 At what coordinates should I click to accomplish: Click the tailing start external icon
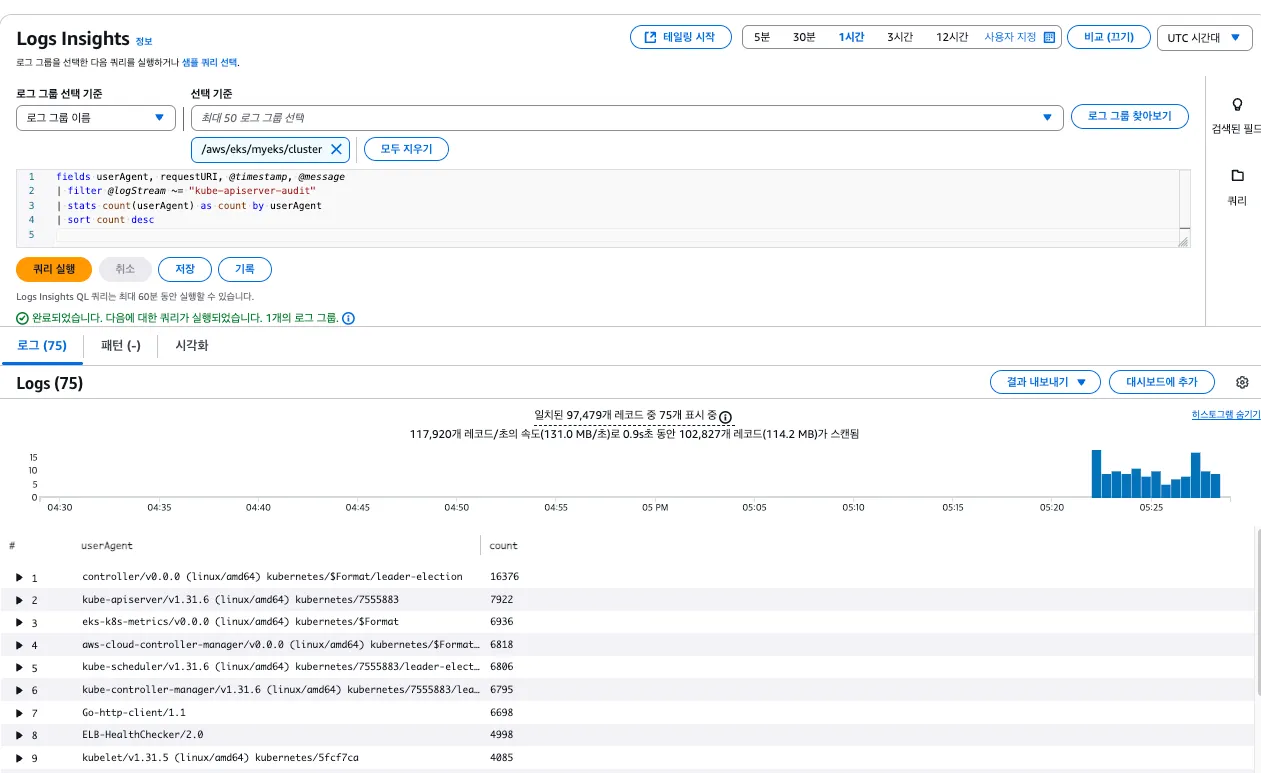pos(651,37)
